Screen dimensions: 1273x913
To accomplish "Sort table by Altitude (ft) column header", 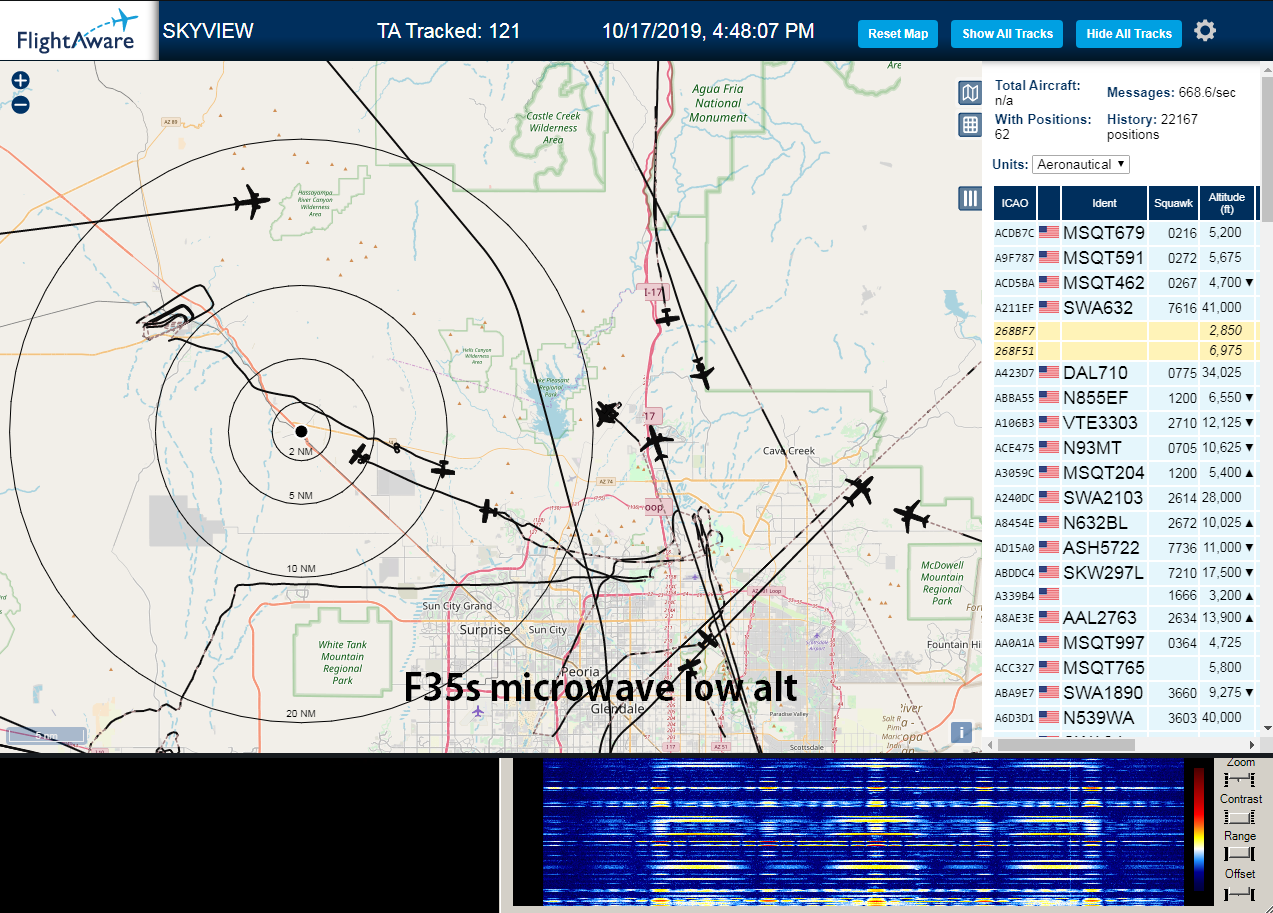I will [1226, 203].
